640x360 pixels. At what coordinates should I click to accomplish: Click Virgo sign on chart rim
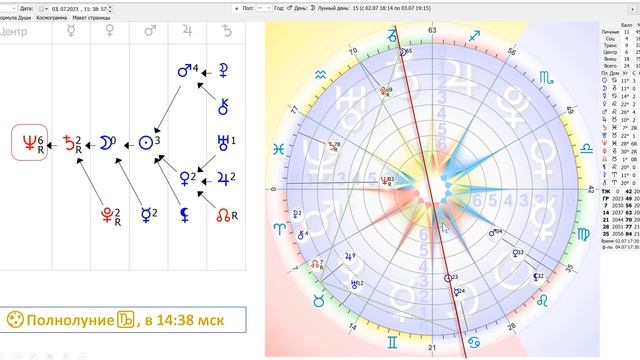[x=584, y=234]
